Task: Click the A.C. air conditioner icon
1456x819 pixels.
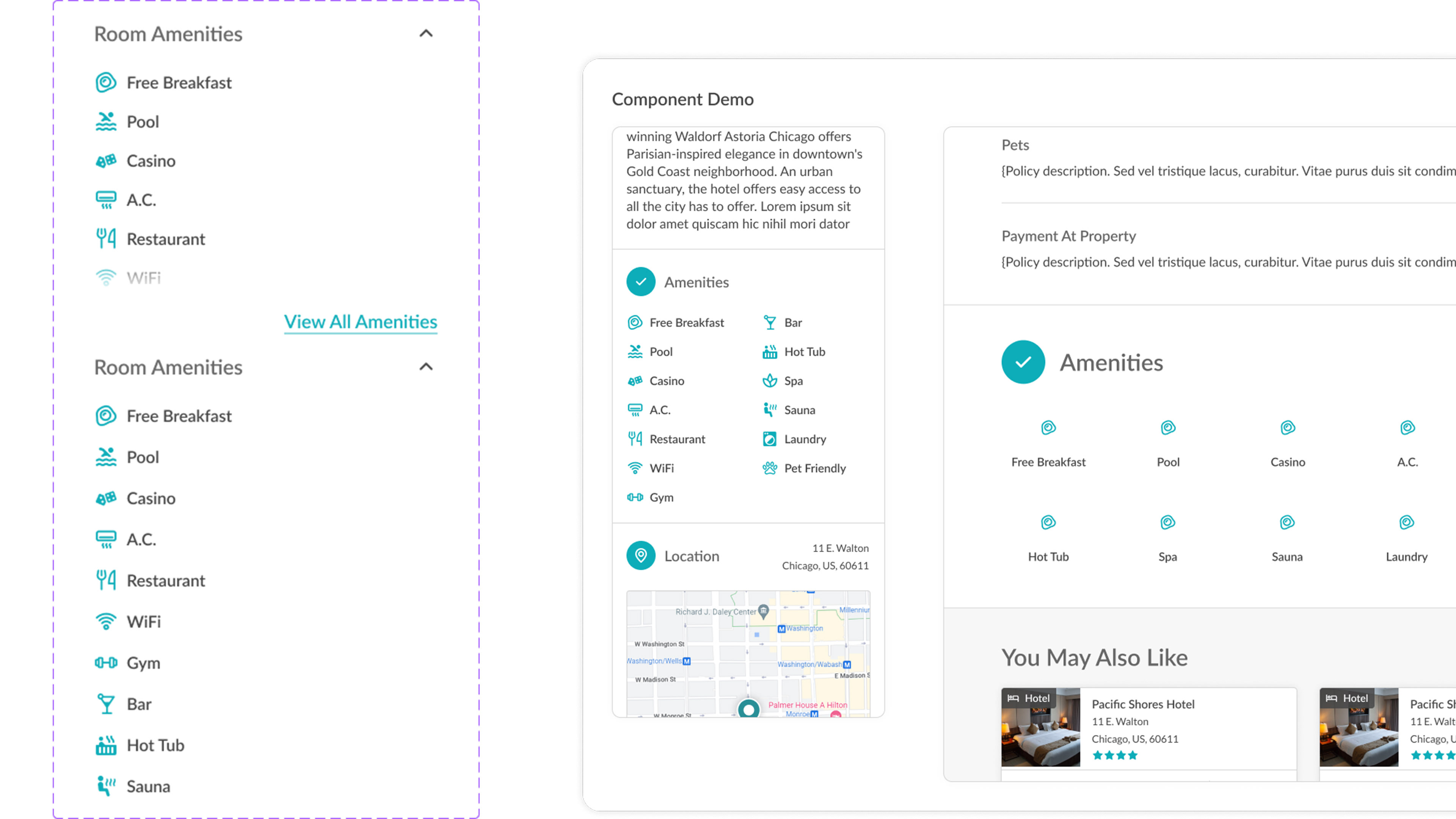Action: click(636, 409)
